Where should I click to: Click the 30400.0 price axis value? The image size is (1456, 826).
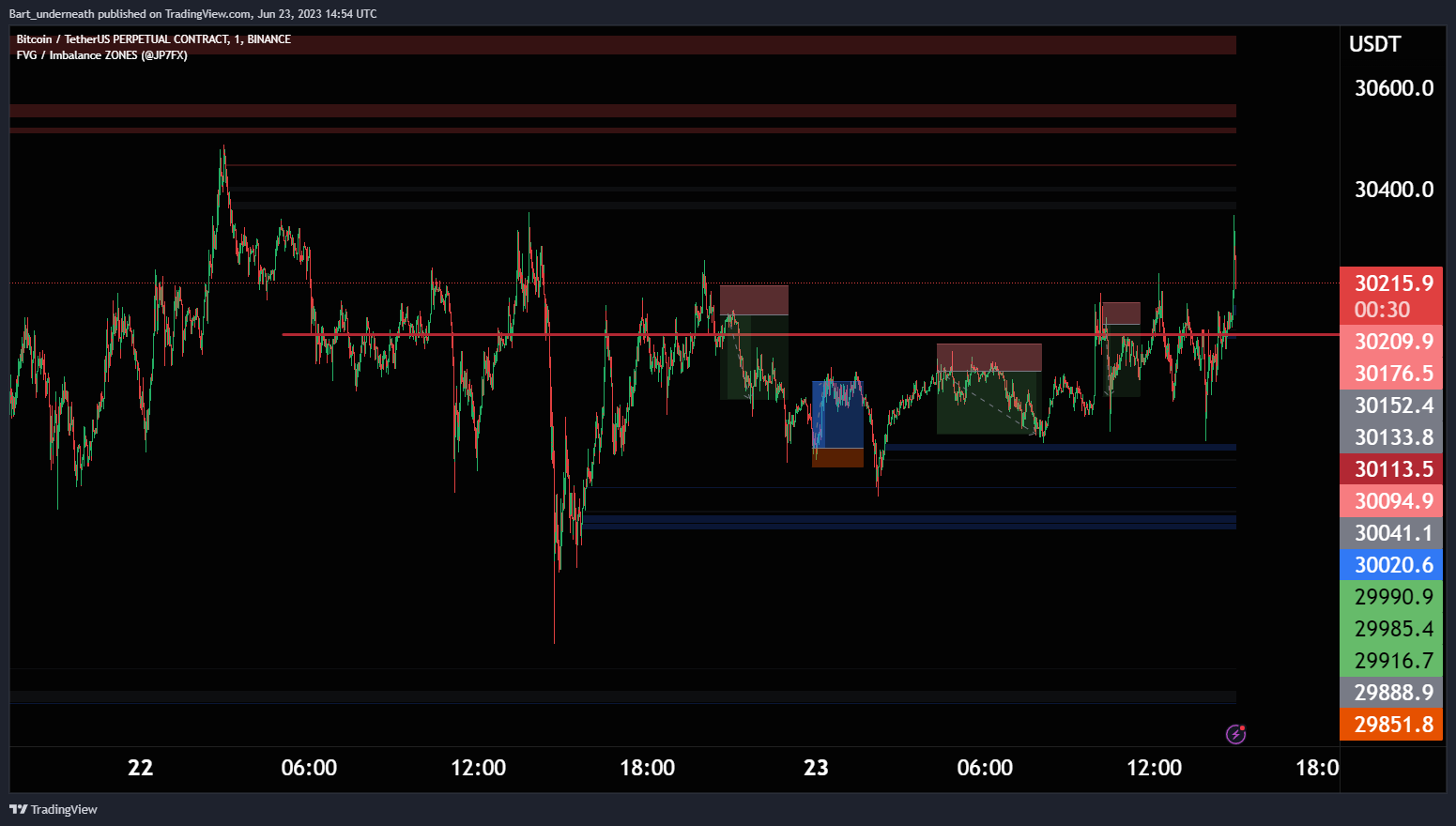(x=1394, y=190)
